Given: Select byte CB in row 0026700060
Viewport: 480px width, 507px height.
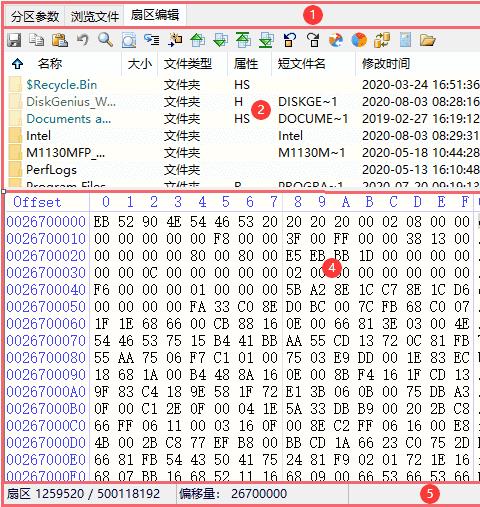Looking at the screenshot, I should tap(222, 324).
